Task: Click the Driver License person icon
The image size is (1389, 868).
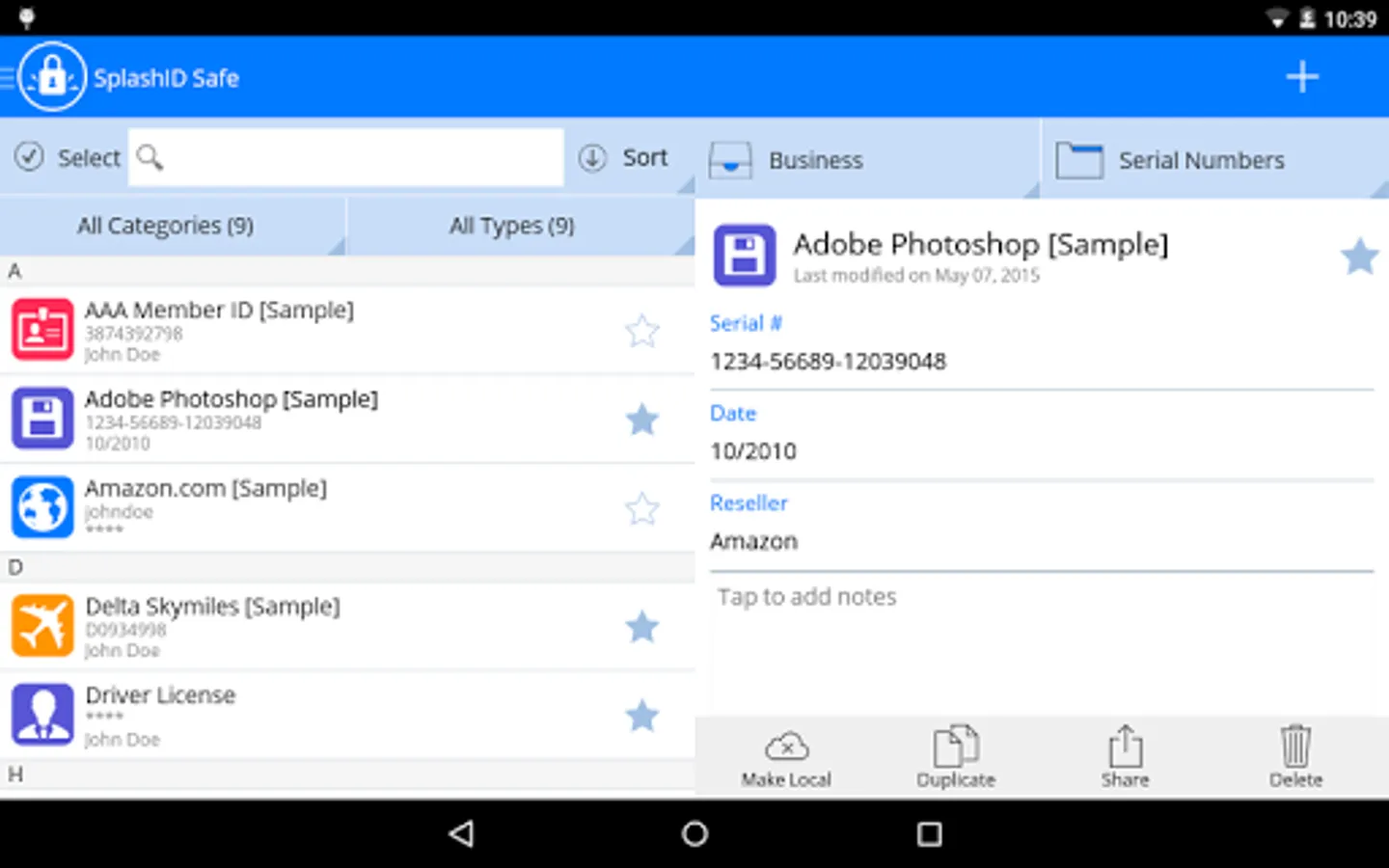Action: pos(42,715)
